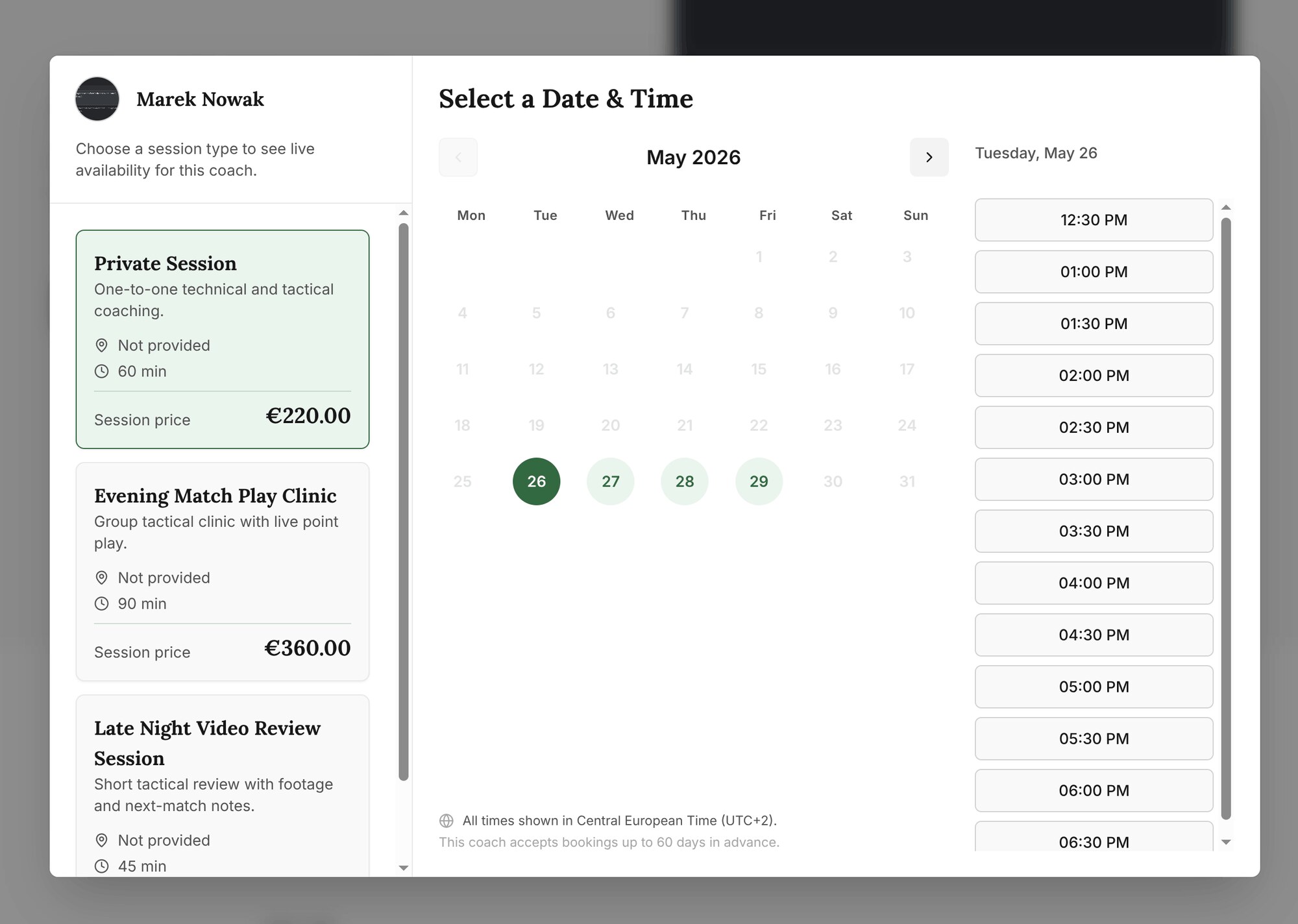1298x924 pixels.
Task: Select the 01:30 PM time slot
Action: pyautogui.click(x=1094, y=324)
